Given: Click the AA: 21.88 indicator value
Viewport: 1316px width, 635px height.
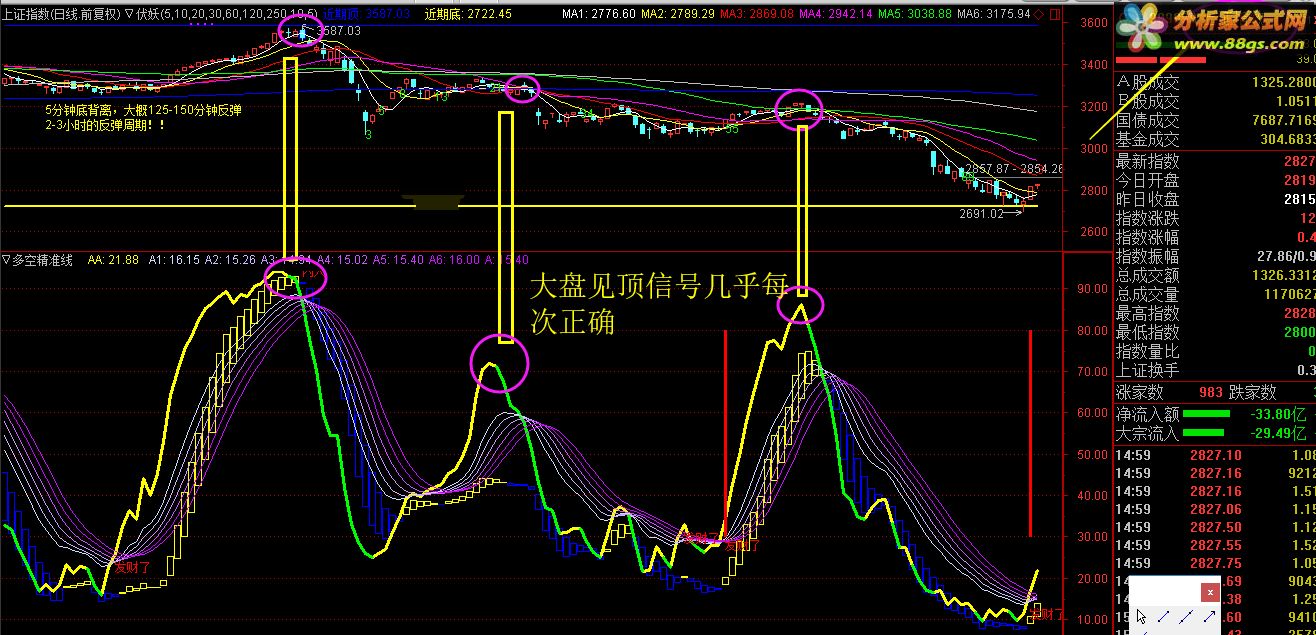Looking at the screenshot, I should coord(113,260).
